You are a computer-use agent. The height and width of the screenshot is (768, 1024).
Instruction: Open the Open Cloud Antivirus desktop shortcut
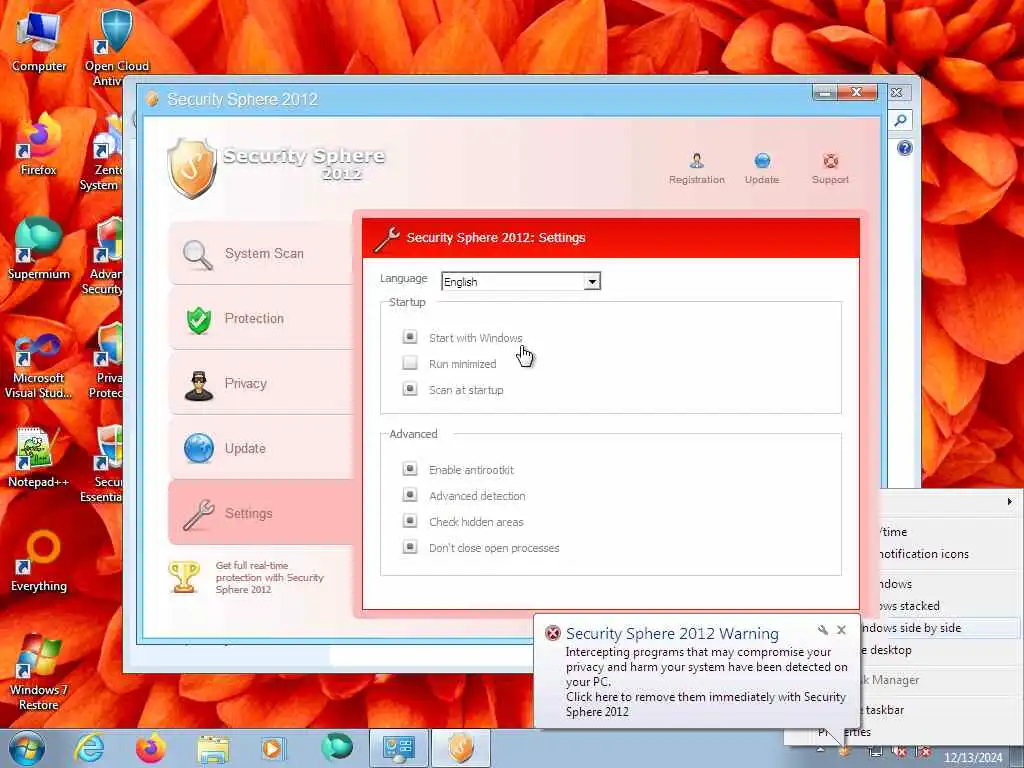click(x=116, y=46)
